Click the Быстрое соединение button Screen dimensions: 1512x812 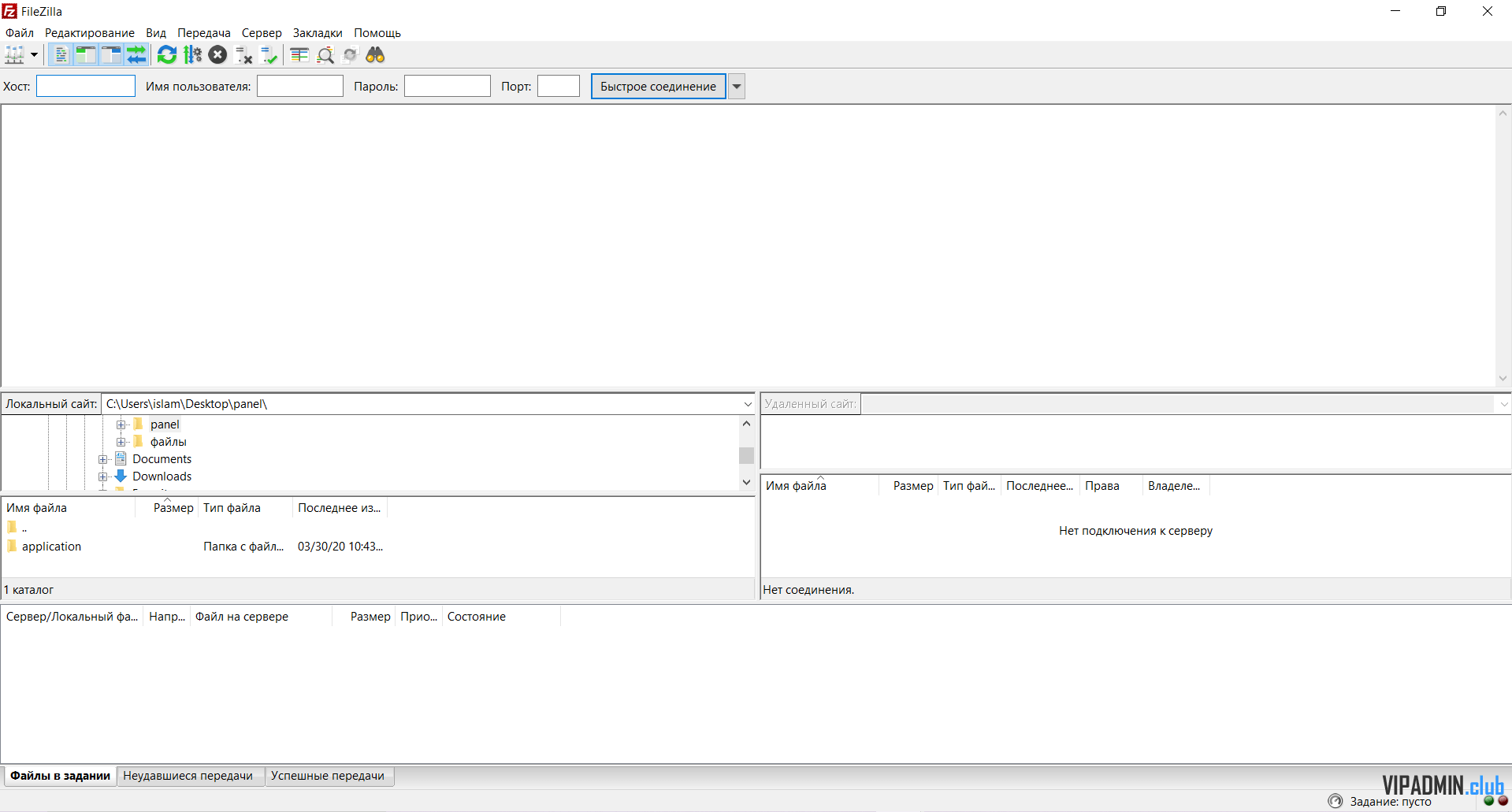coord(659,87)
